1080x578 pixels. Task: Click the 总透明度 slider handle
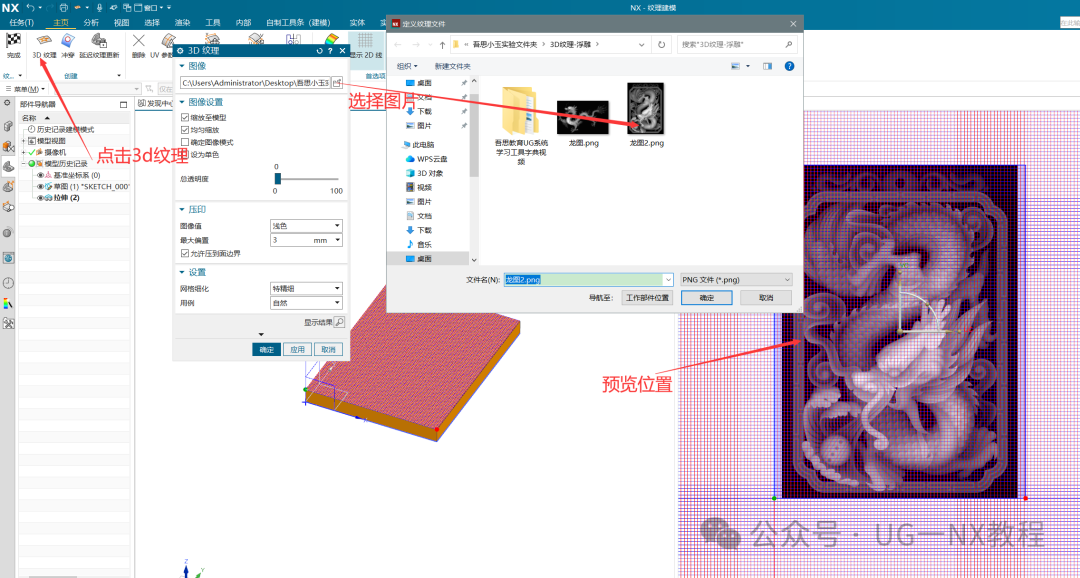[x=278, y=178]
